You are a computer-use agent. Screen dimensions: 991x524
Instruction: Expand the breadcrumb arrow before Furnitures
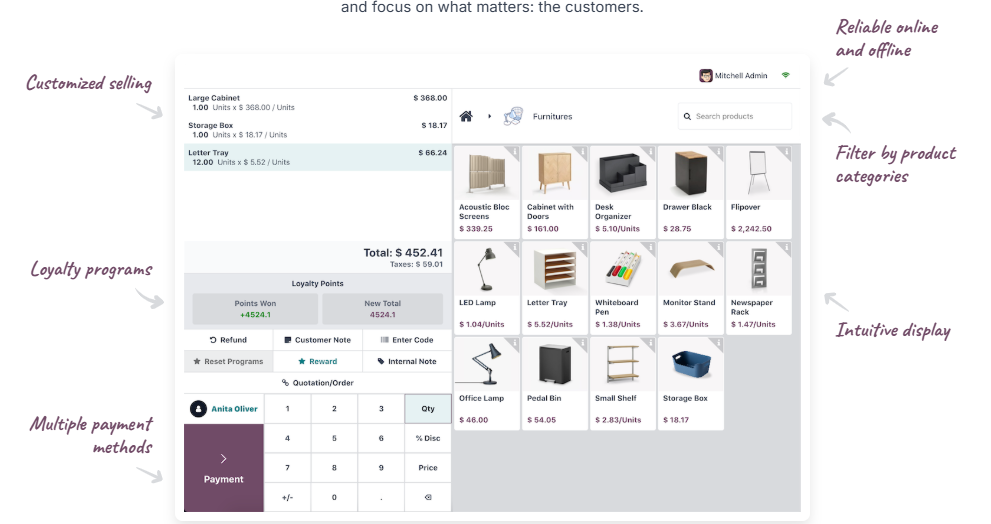[x=489, y=117]
